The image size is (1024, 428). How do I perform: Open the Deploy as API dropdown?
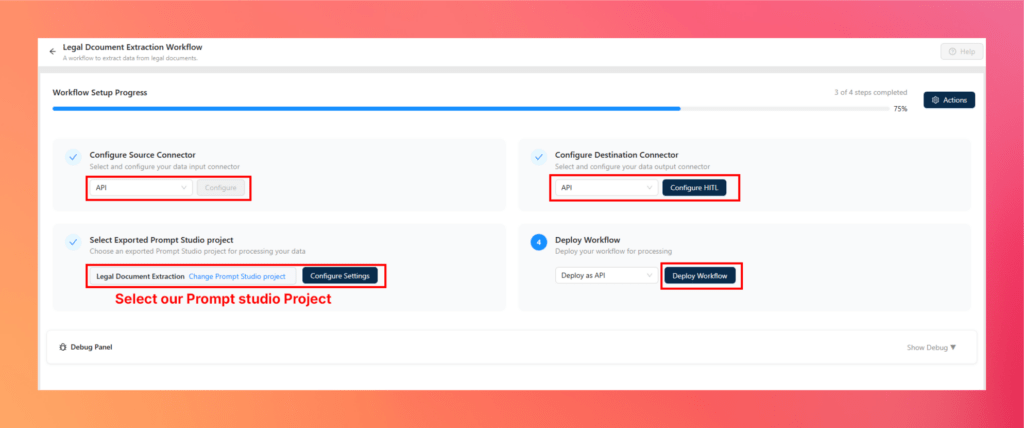pos(607,276)
